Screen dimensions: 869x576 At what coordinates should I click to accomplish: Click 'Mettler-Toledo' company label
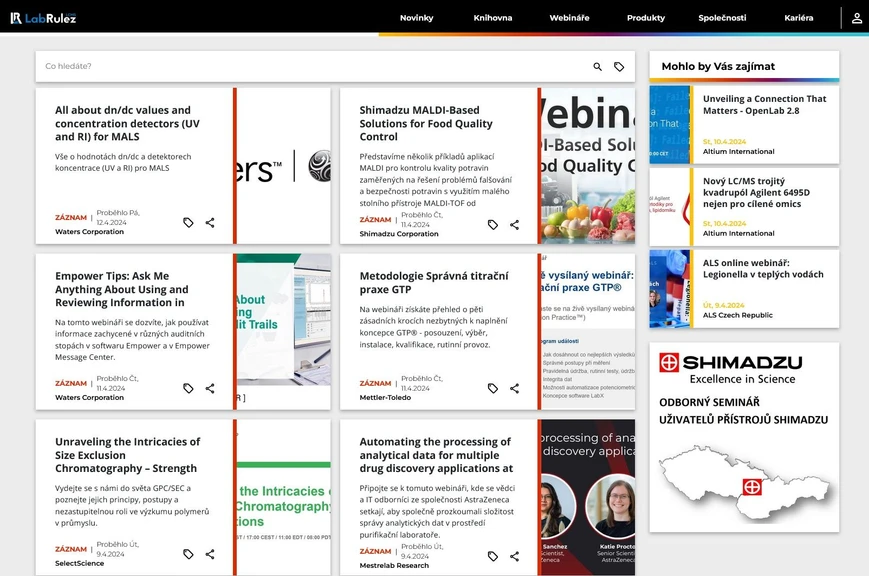[385, 397]
